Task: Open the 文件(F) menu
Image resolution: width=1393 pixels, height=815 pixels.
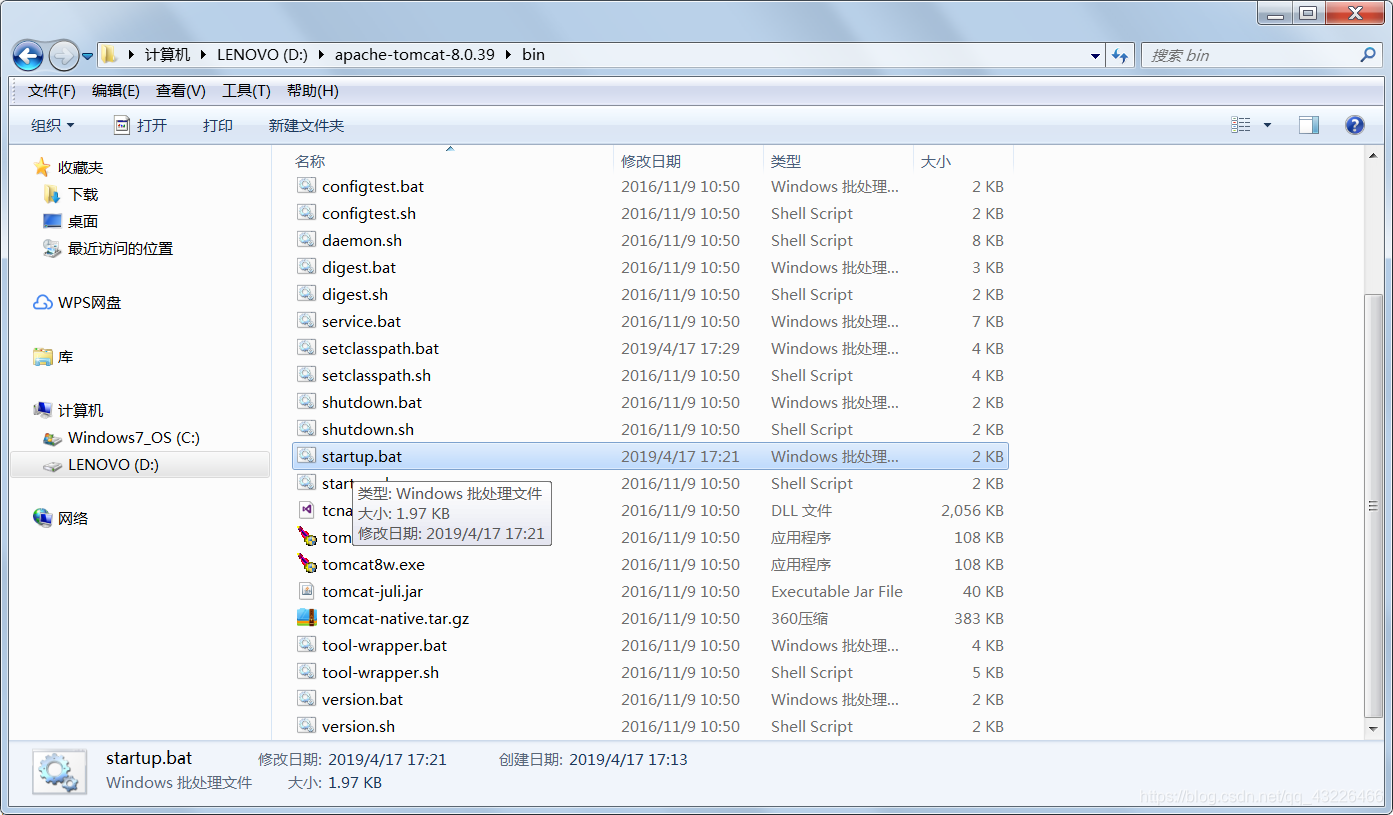Action: (x=52, y=90)
